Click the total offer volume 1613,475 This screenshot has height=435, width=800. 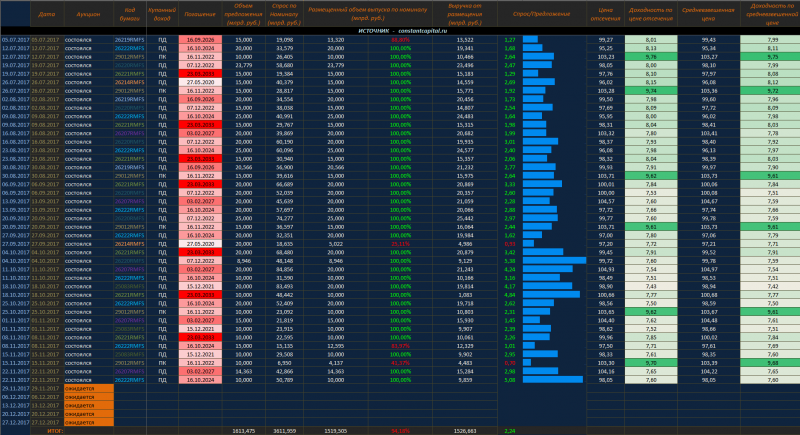(x=243, y=430)
